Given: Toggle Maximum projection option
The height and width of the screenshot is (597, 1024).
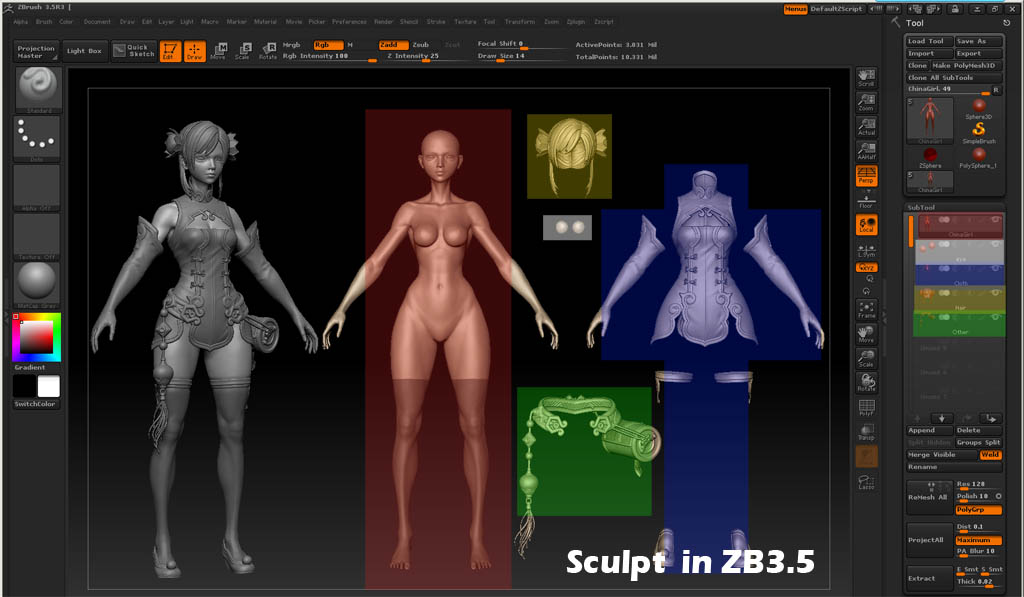Looking at the screenshot, I should [978, 540].
